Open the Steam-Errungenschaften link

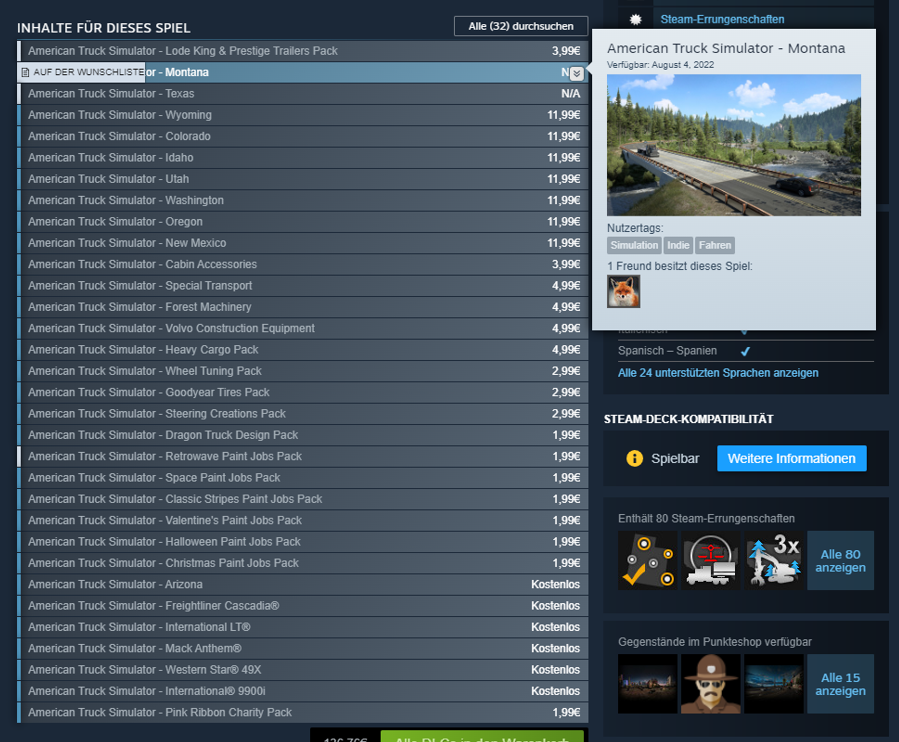[x=722, y=19]
